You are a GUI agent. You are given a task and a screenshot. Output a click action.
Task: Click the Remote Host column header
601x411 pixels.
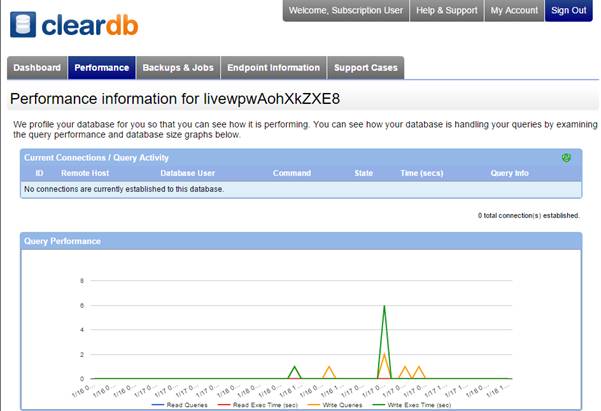click(x=85, y=173)
